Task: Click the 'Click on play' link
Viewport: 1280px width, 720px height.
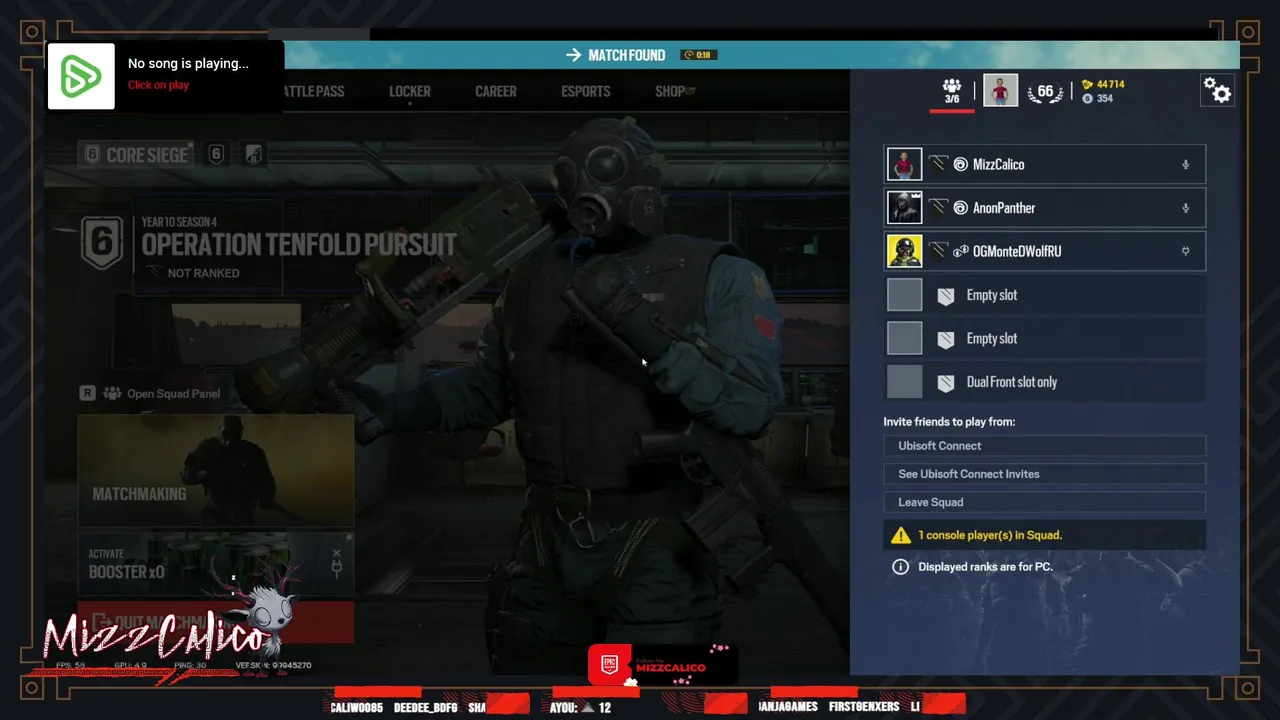Action: click(158, 85)
